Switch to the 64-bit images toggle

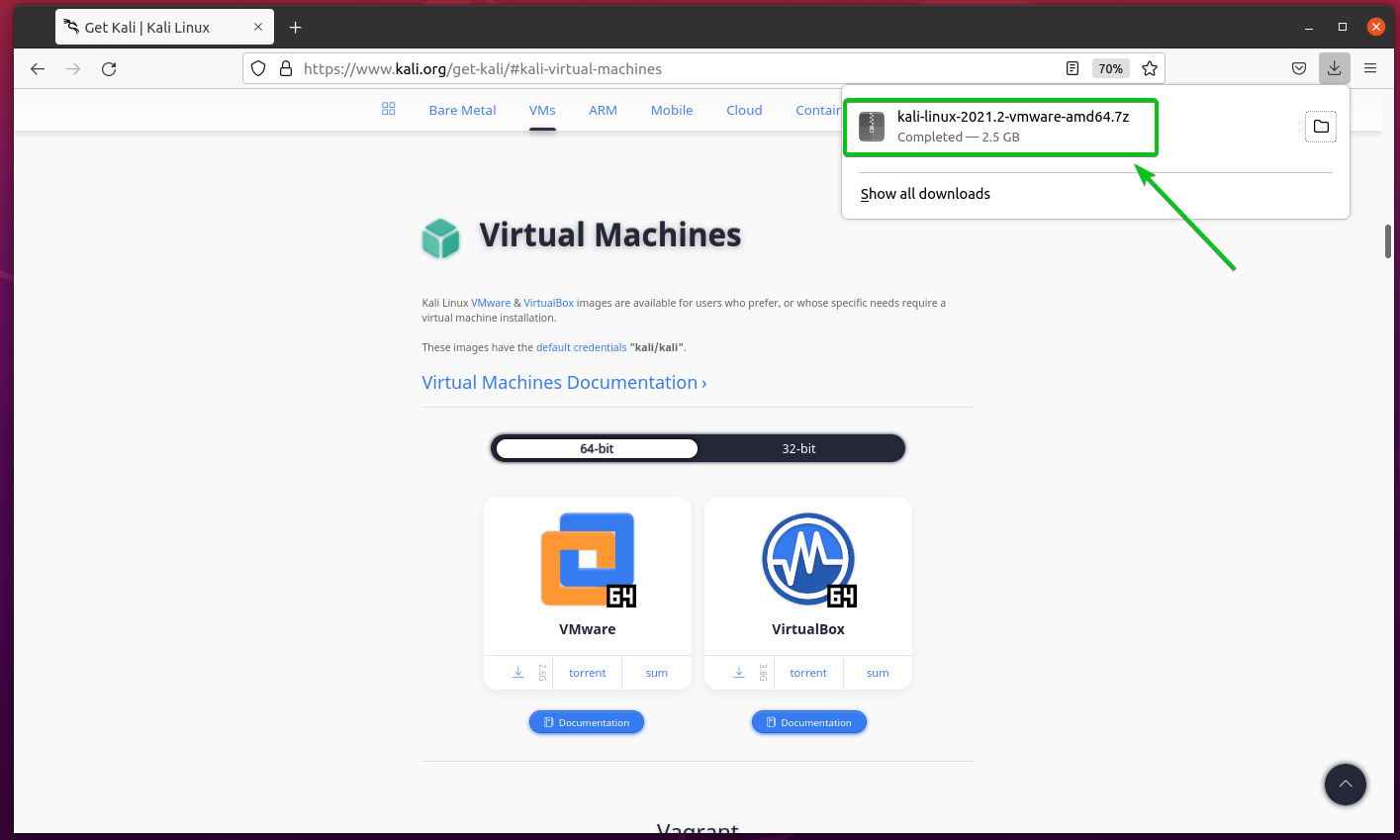point(597,449)
